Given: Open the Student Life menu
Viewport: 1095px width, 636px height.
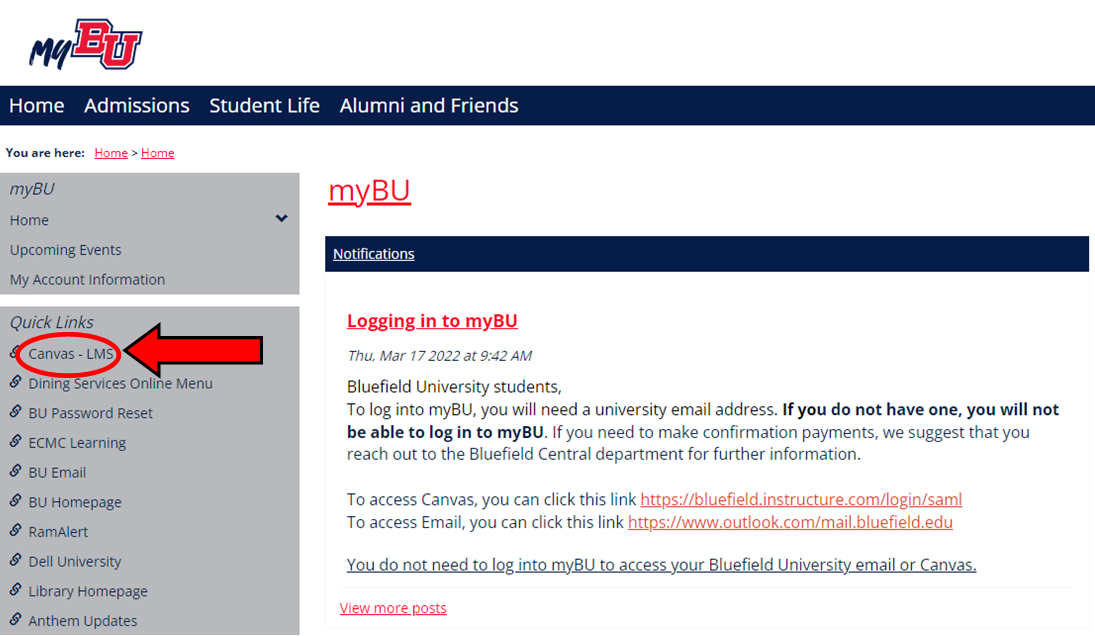Looking at the screenshot, I should pos(265,105).
